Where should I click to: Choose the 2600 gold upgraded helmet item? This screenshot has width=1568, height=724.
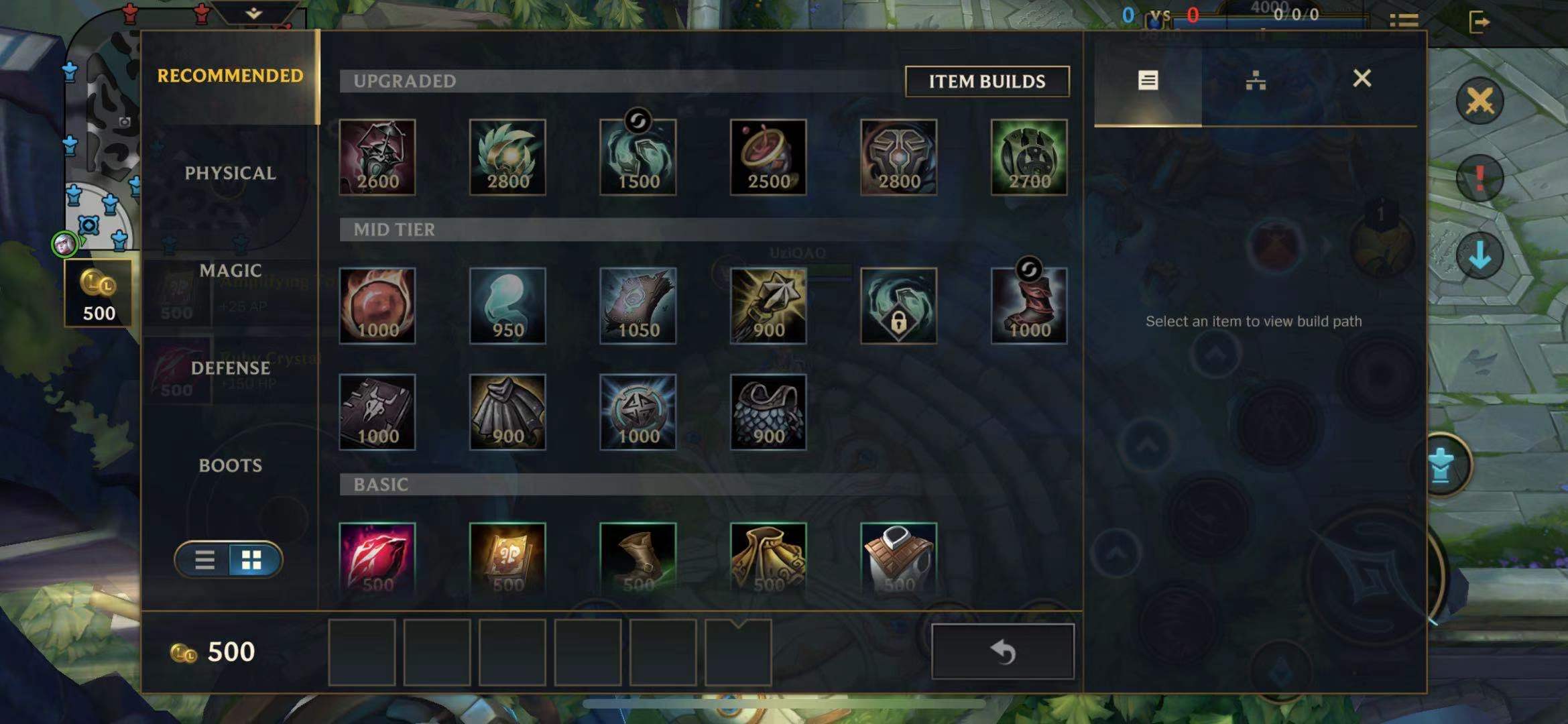coord(377,158)
